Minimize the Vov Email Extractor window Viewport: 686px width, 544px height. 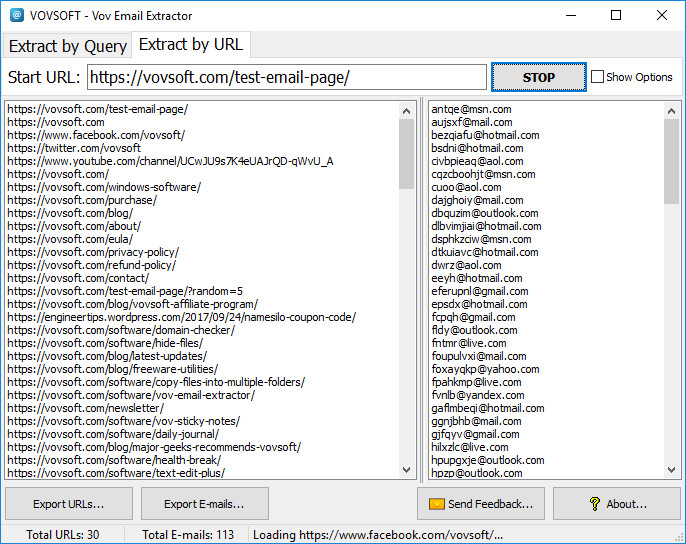[x=571, y=15]
